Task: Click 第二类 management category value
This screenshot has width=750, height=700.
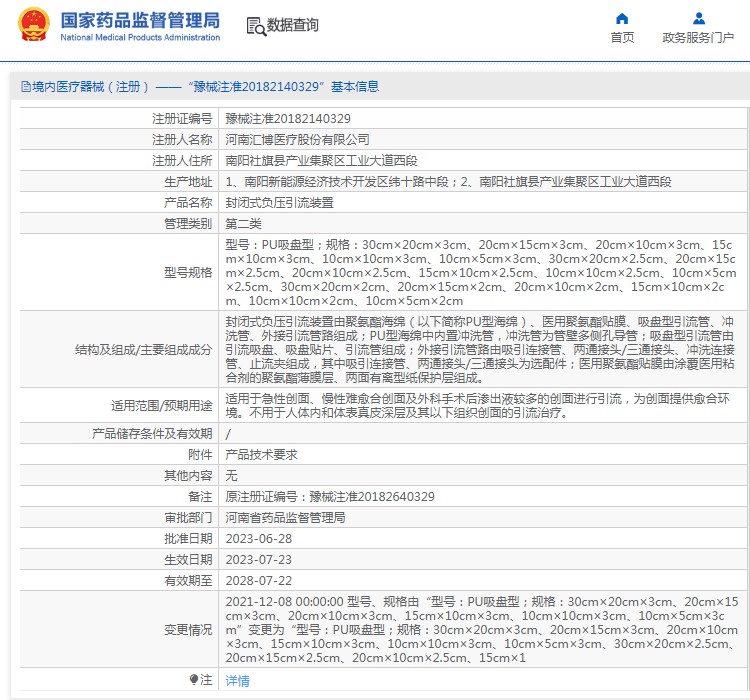Action: 243,224
